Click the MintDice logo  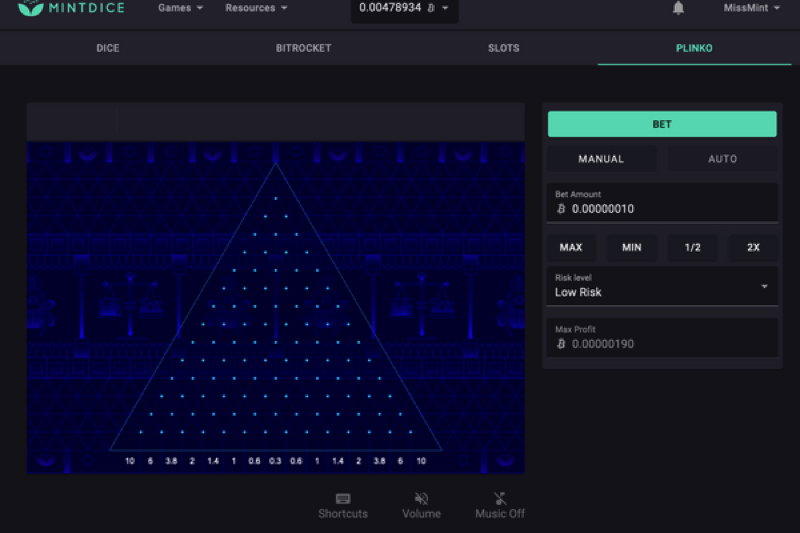click(71, 8)
